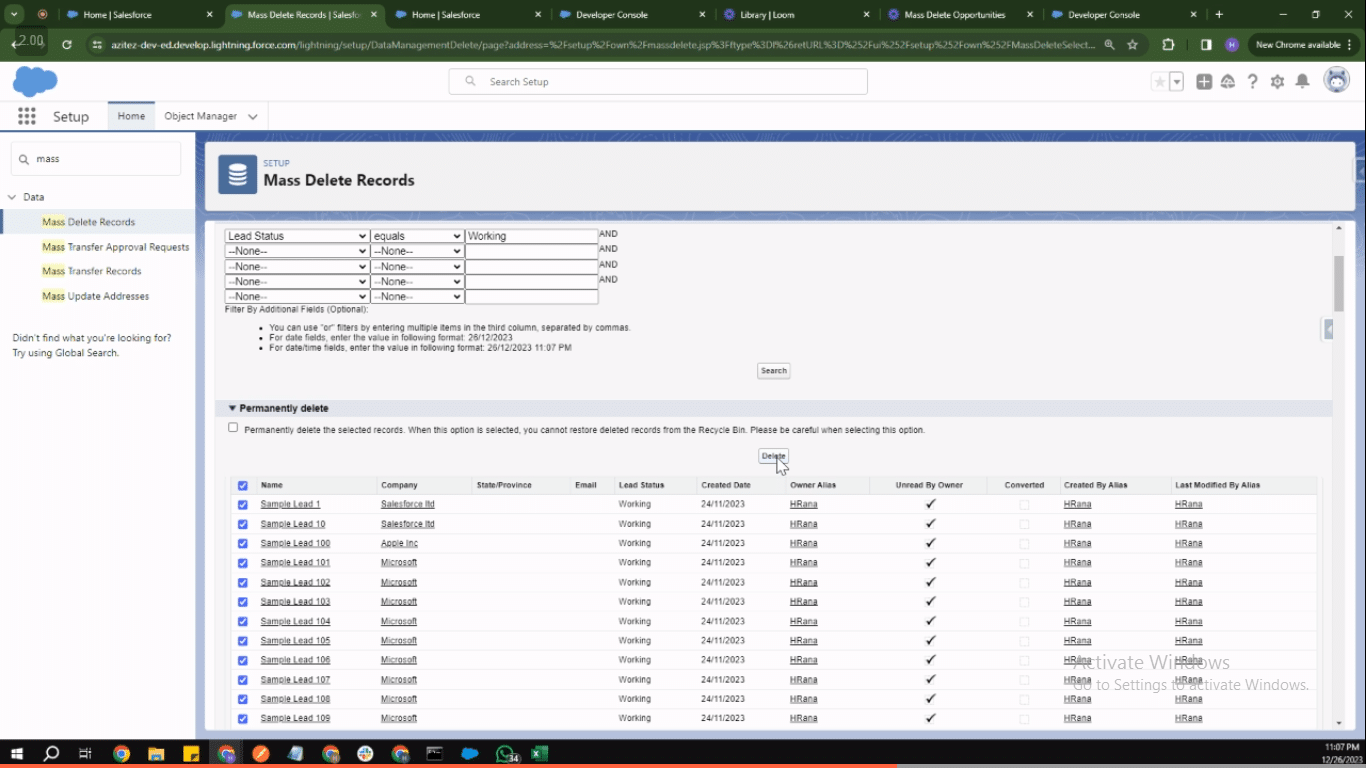This screenshot has height=768, width=1366.
Task: Uncheck the Sample Lead 10 checkbox
Action: [242, 524]
